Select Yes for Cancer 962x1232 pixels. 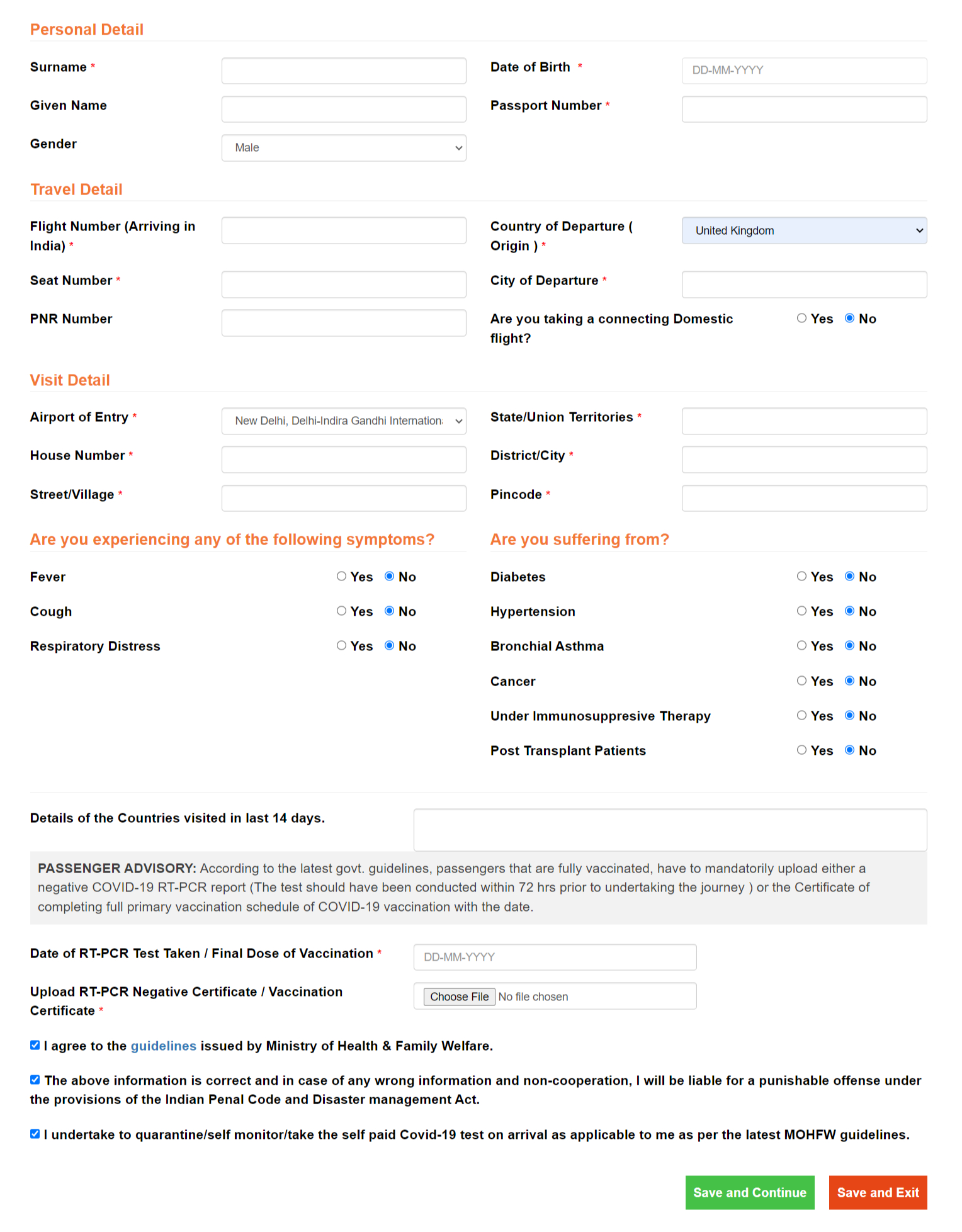pos(801,681)
